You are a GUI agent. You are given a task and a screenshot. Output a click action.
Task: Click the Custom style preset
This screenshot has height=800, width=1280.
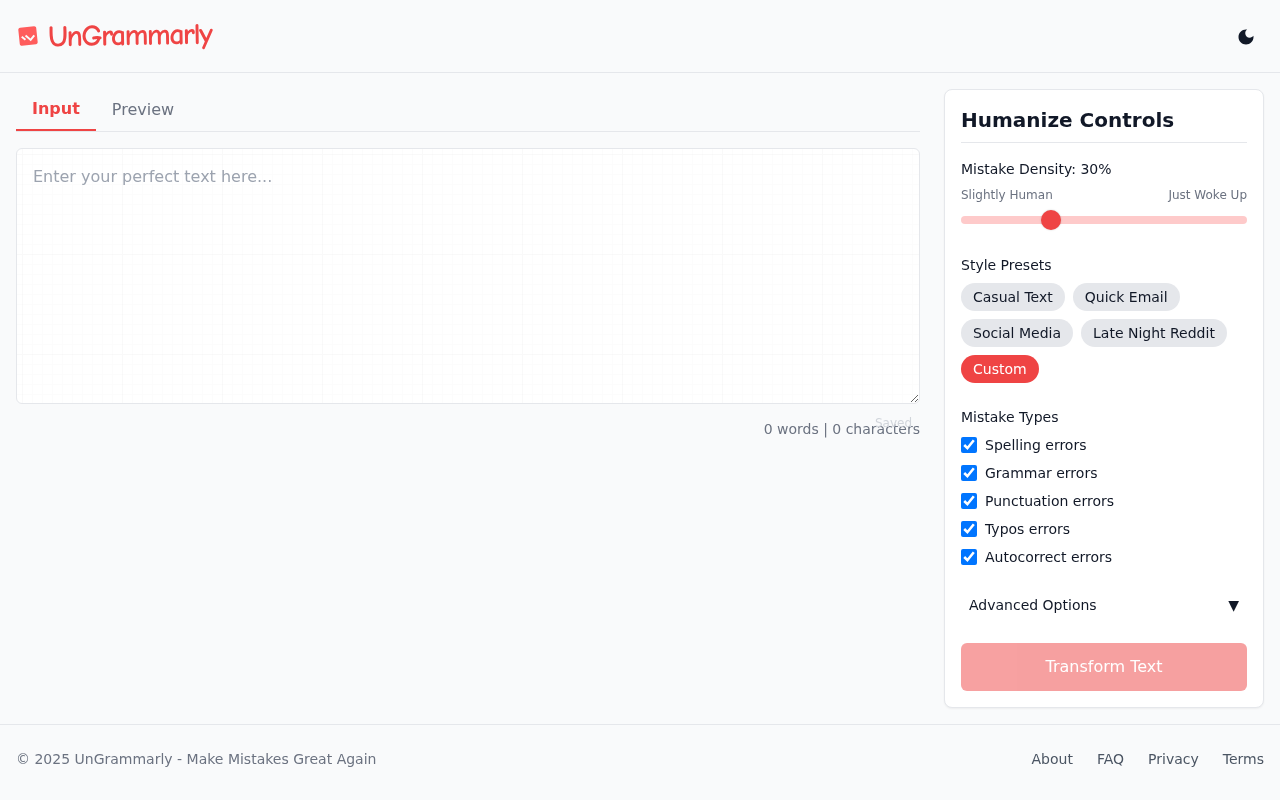[999, 369]
